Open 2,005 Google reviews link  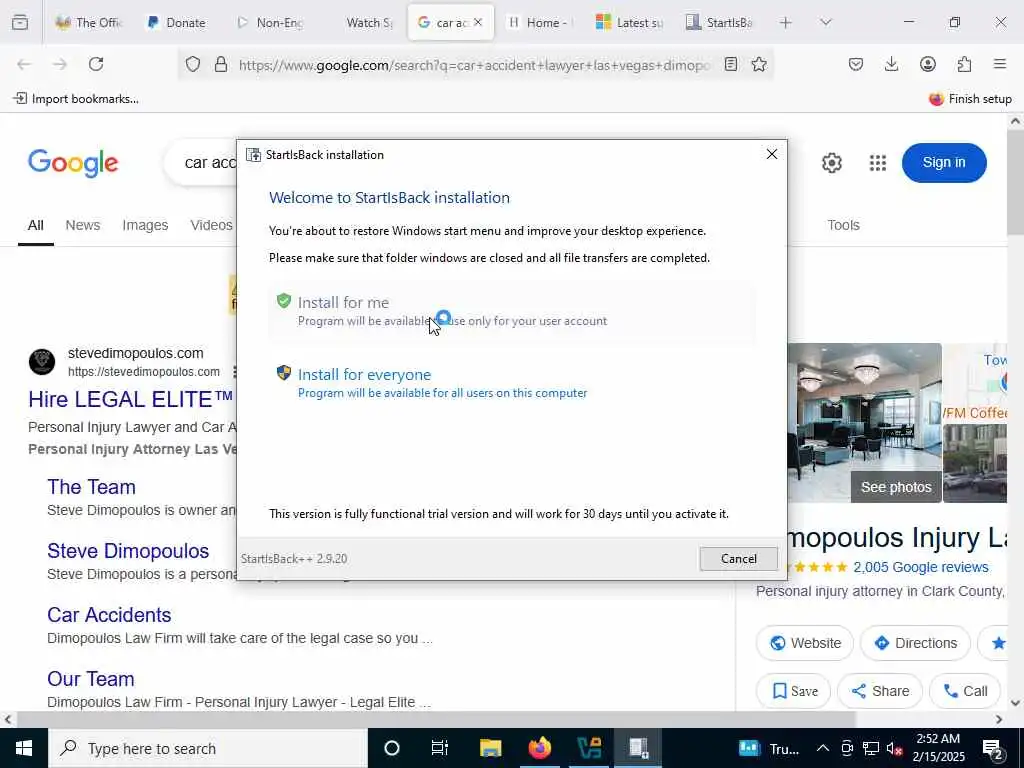921,568
